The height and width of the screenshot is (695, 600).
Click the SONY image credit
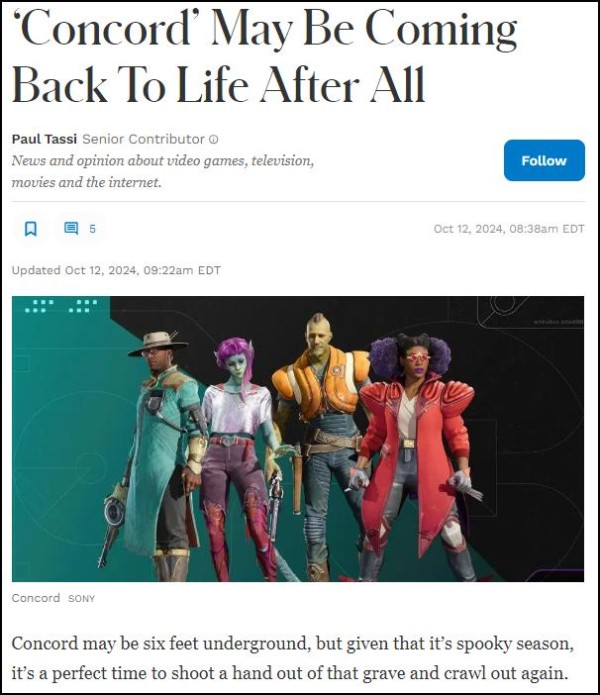82,599
